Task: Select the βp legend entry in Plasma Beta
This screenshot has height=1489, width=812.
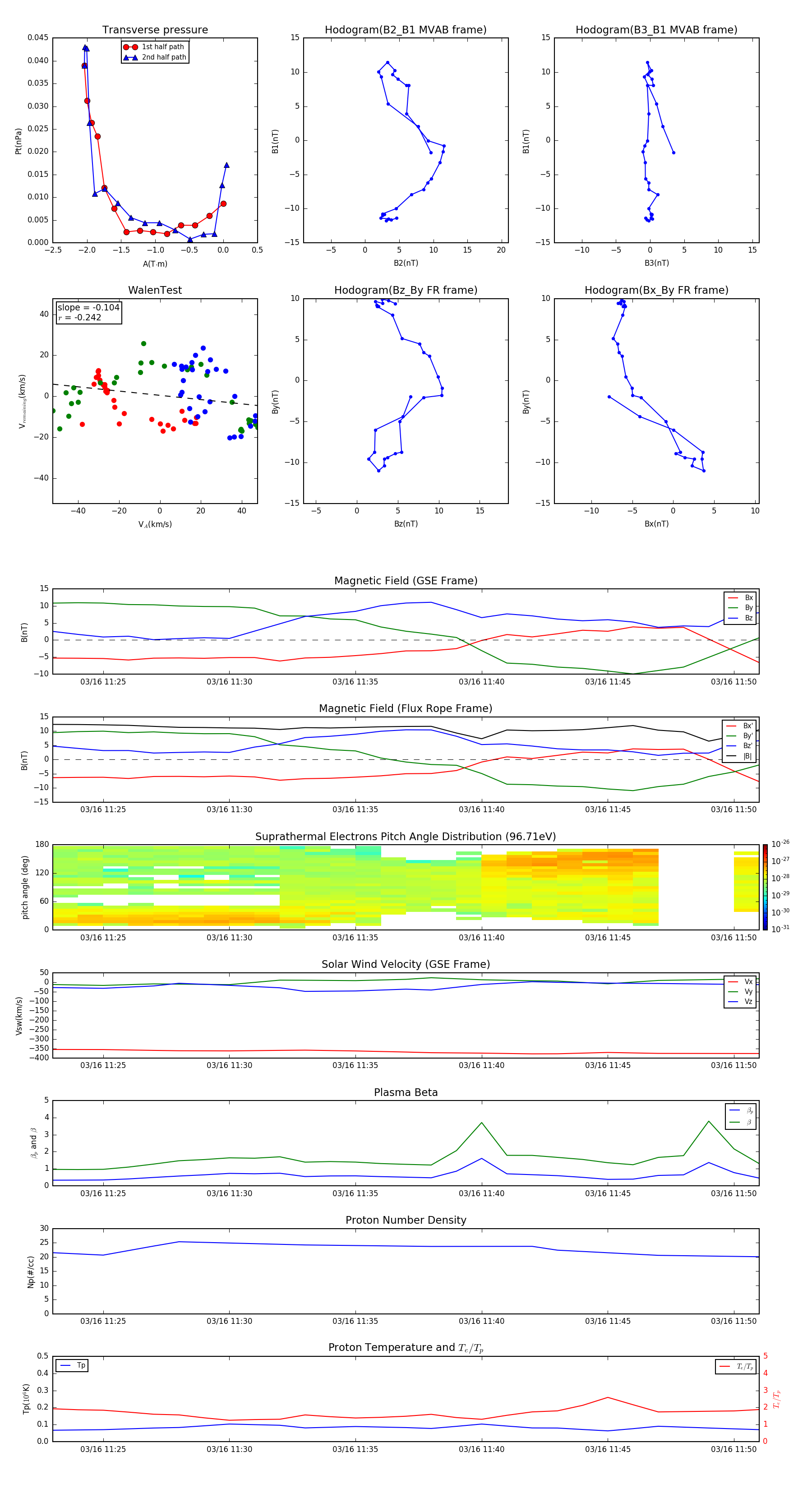Action: click(x=741, y=1110)
